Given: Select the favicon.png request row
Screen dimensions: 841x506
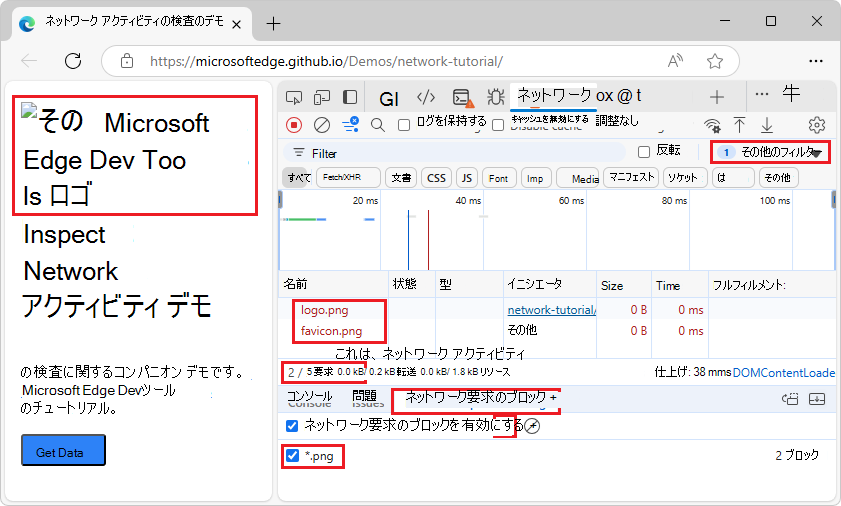Looking at the screenshot, I should pos(331,331).
